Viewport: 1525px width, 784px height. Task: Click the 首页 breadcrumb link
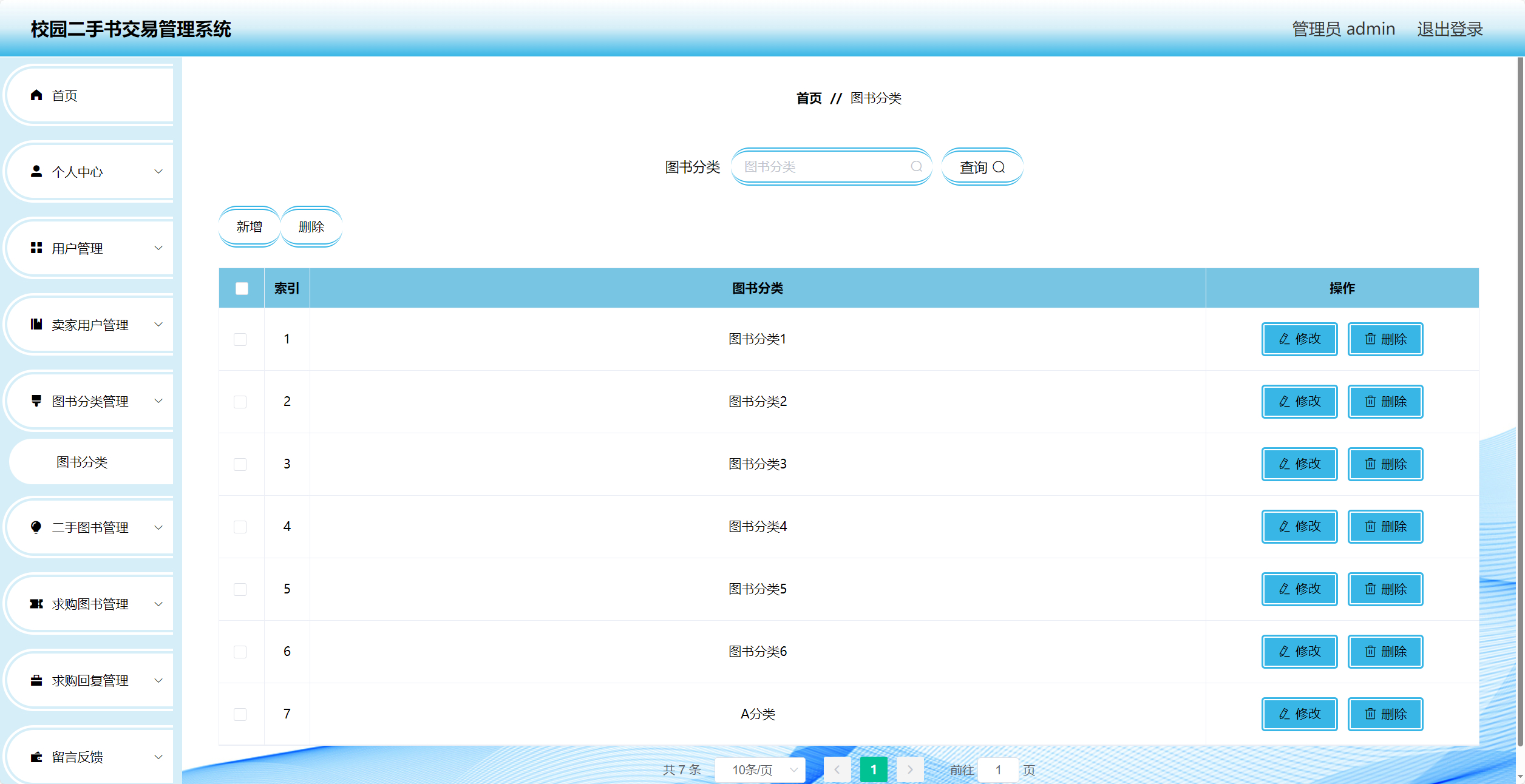tap(809, 98)
